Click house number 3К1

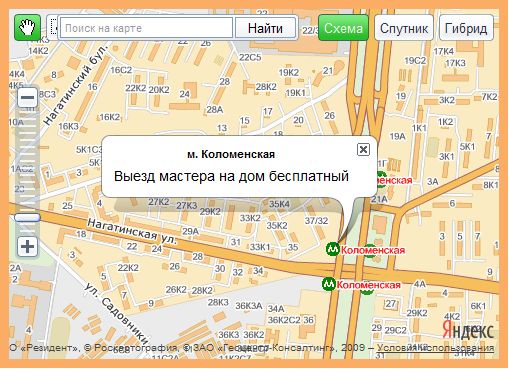447,156
